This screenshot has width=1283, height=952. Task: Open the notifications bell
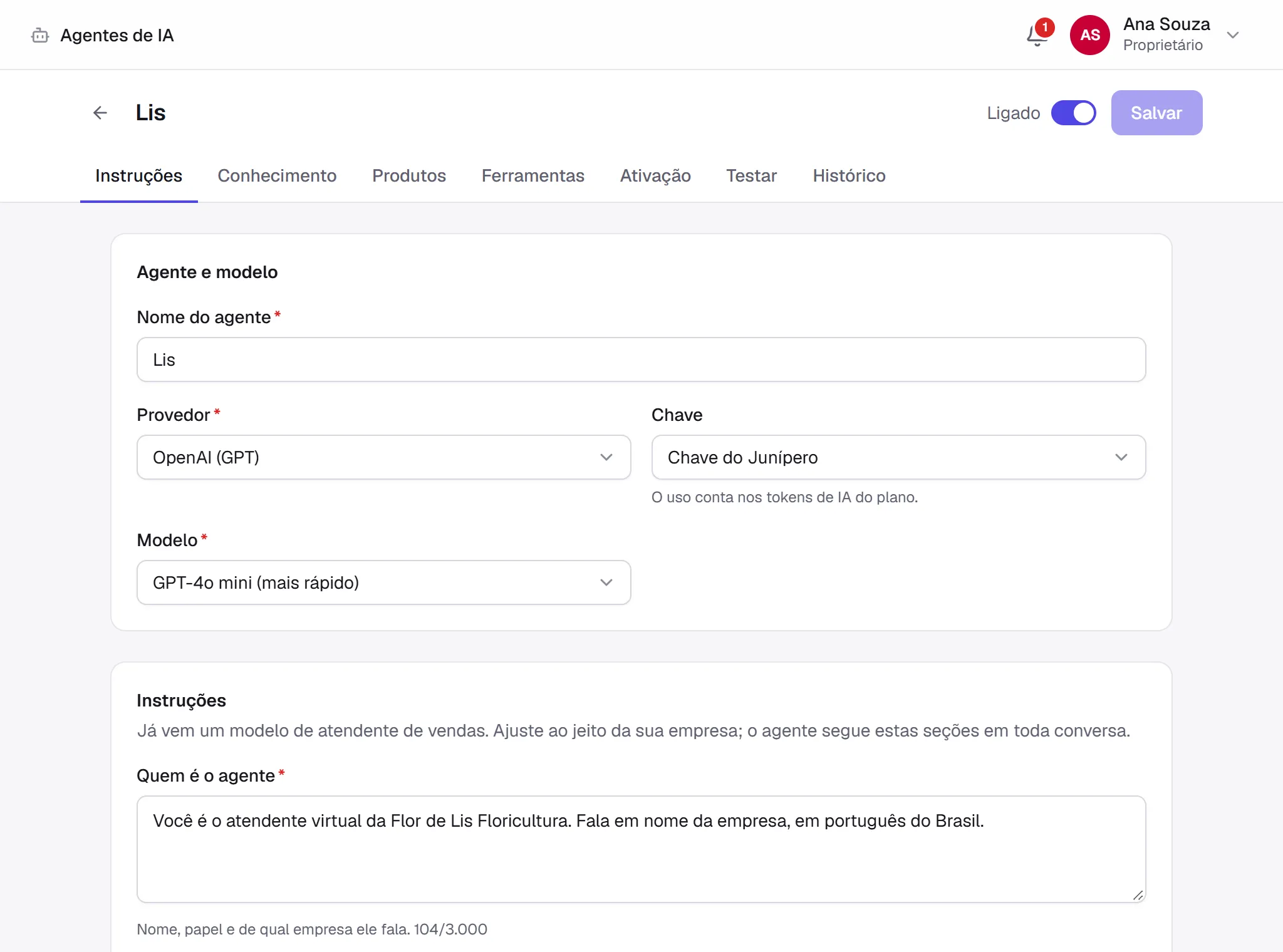point(1037,35)
